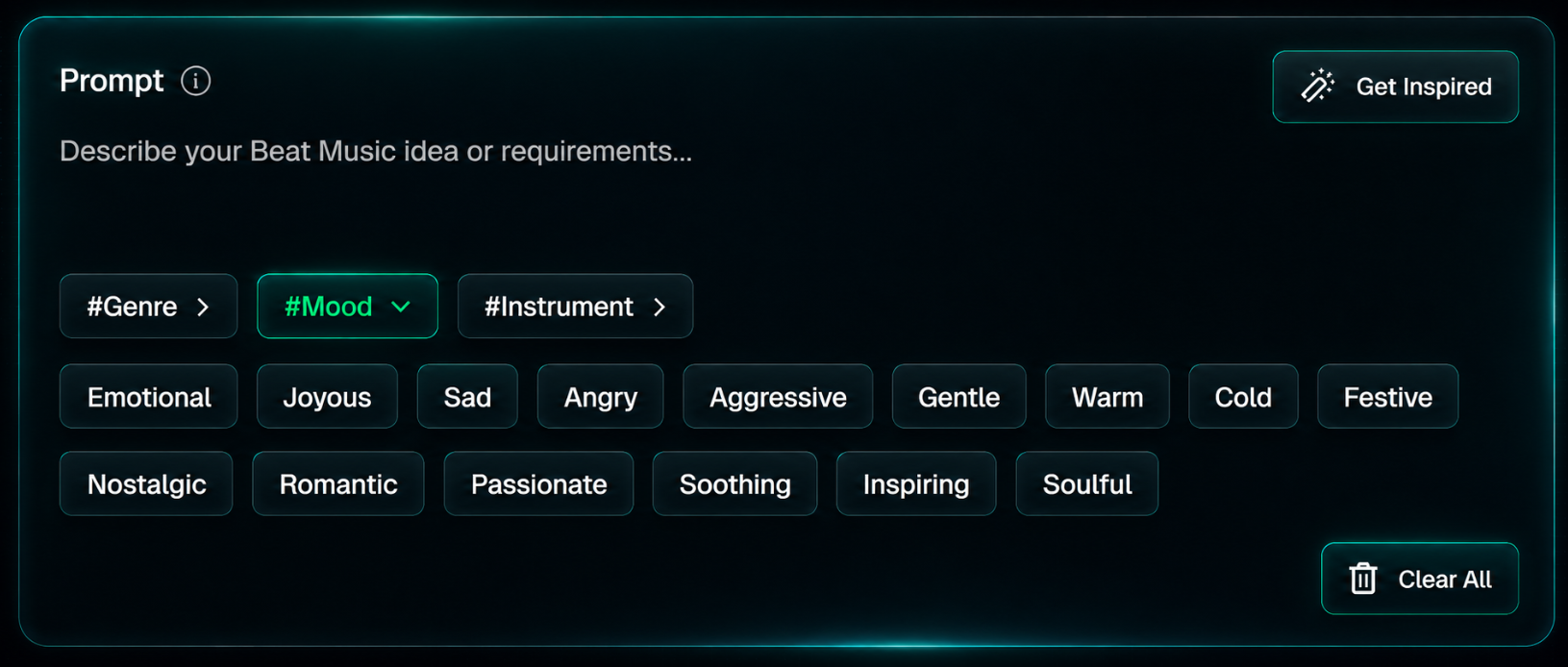Viewport: 1568px width, 667px height.
Task: Add the Gentle mood tag
Action: [958, 397]
